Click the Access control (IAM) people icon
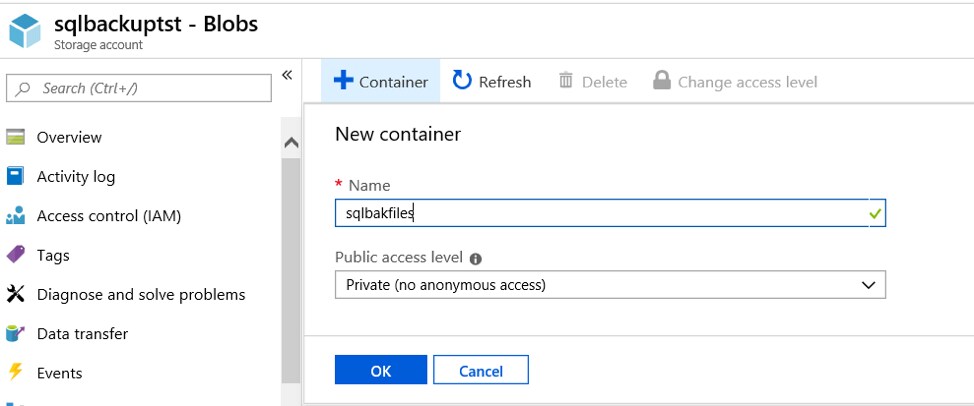The width and height of the screenshot is (974, 406). coord(15,216)
